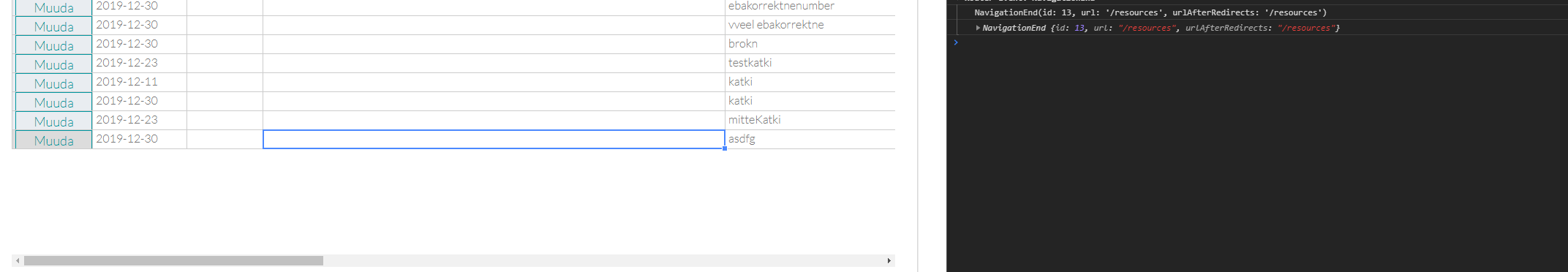Click Muuda button for the brokn row
Screen dimensions: 1568x272
pyautogui.click(x=53, y=45)
